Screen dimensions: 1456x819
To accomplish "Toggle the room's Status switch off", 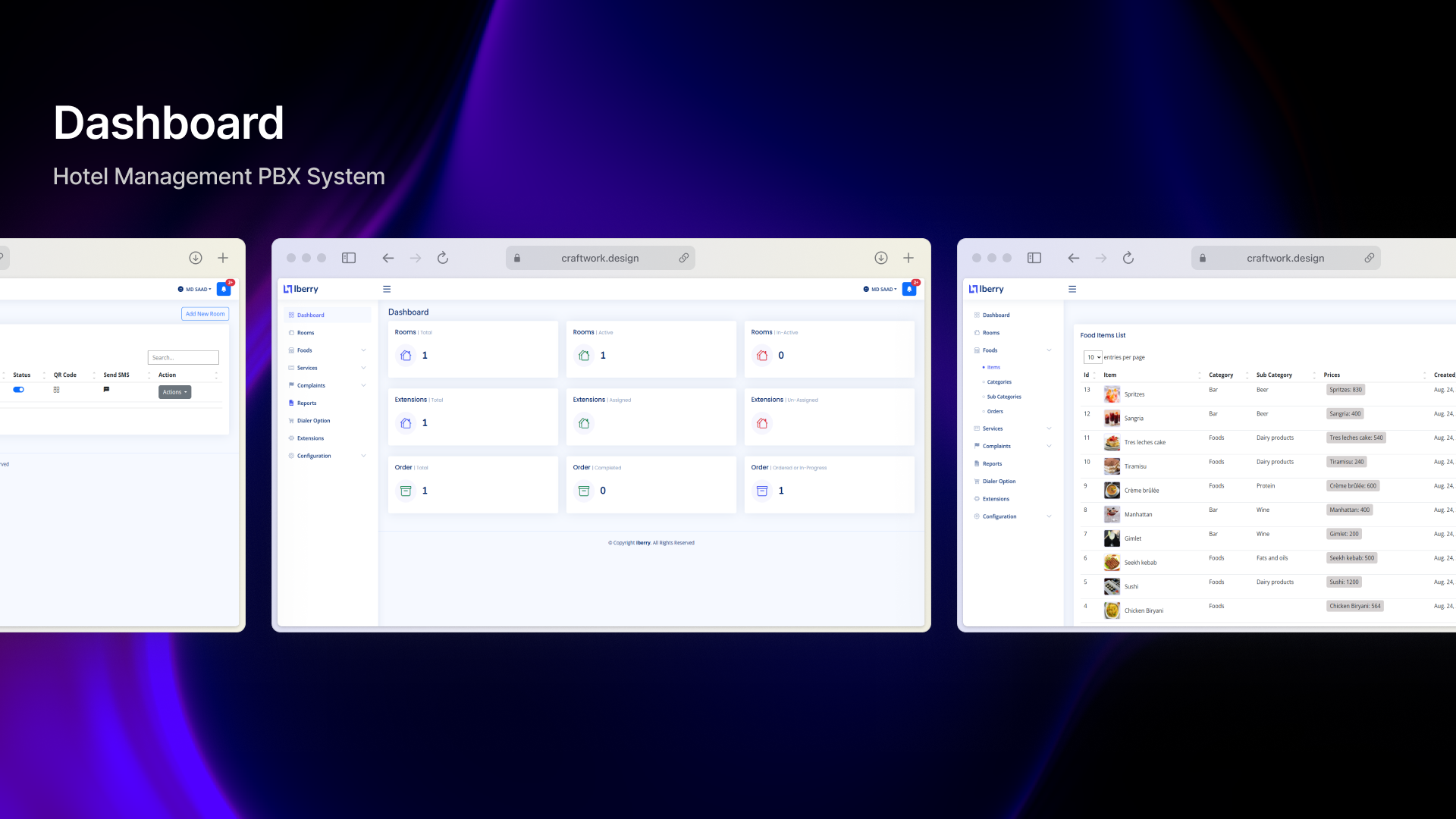I will pyautogui.click(x=18, y=389).
